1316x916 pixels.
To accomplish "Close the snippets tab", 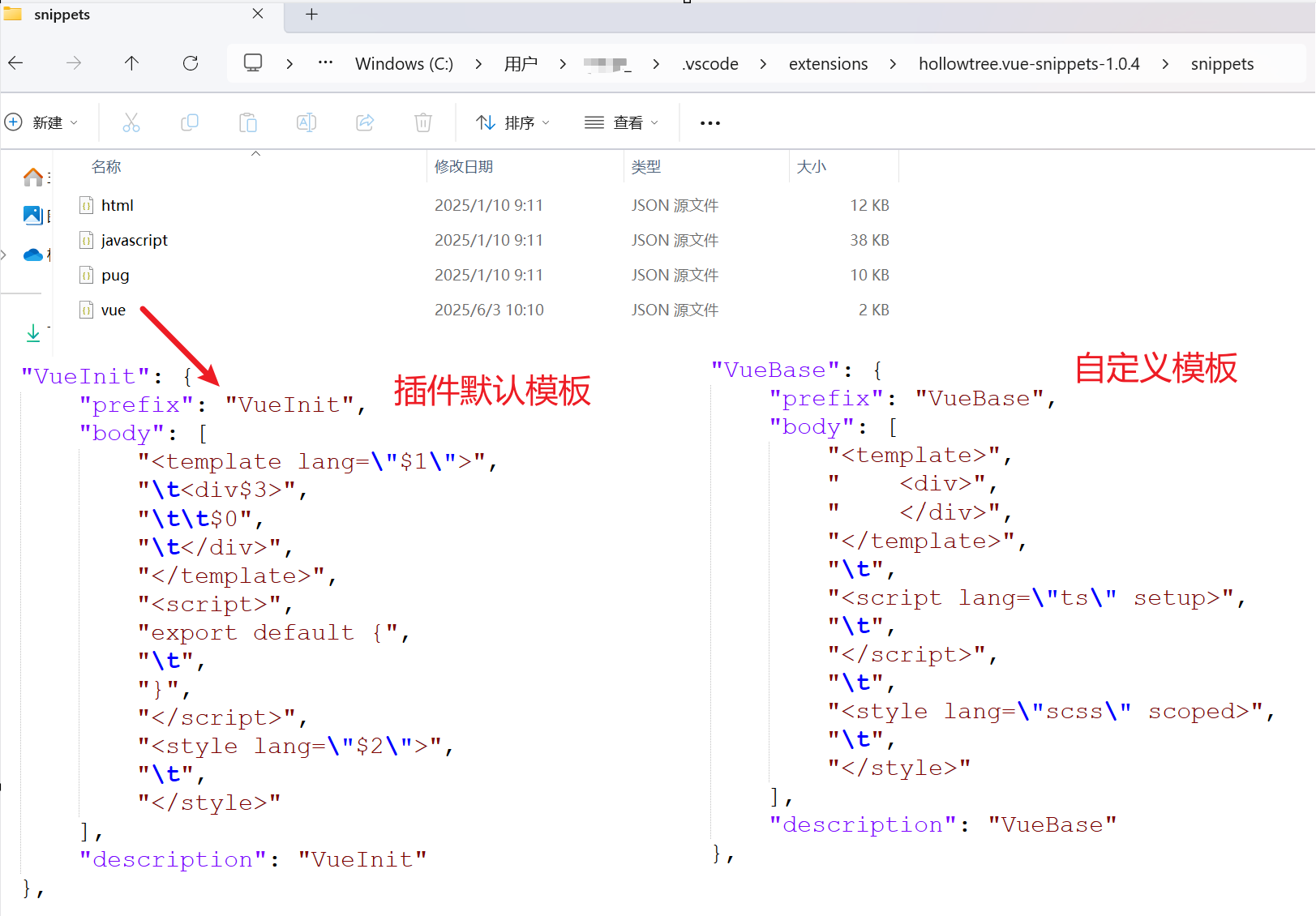I will tap(258, 14).
